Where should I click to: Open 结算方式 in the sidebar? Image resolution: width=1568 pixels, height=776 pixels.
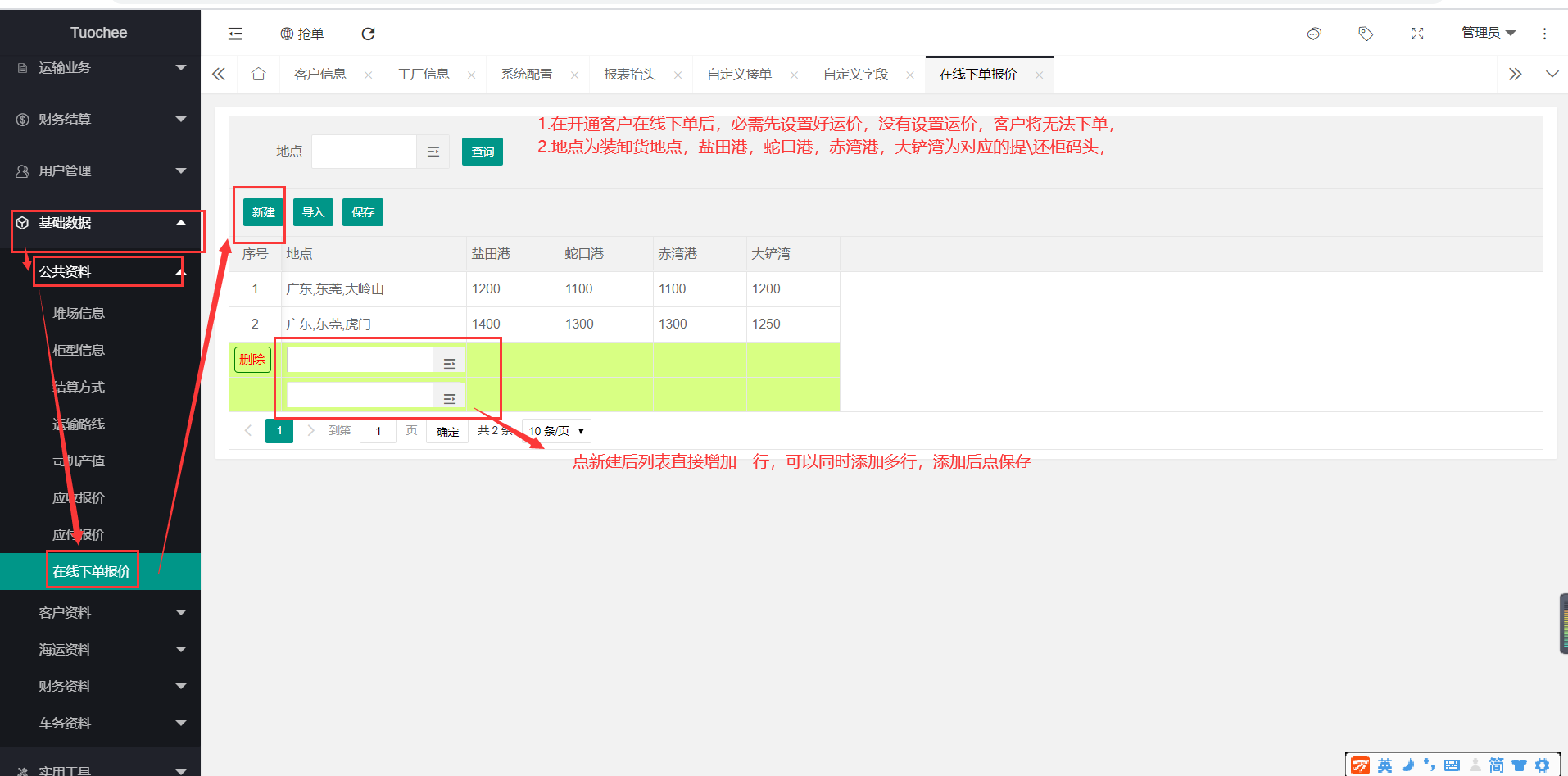coord(79,387)
